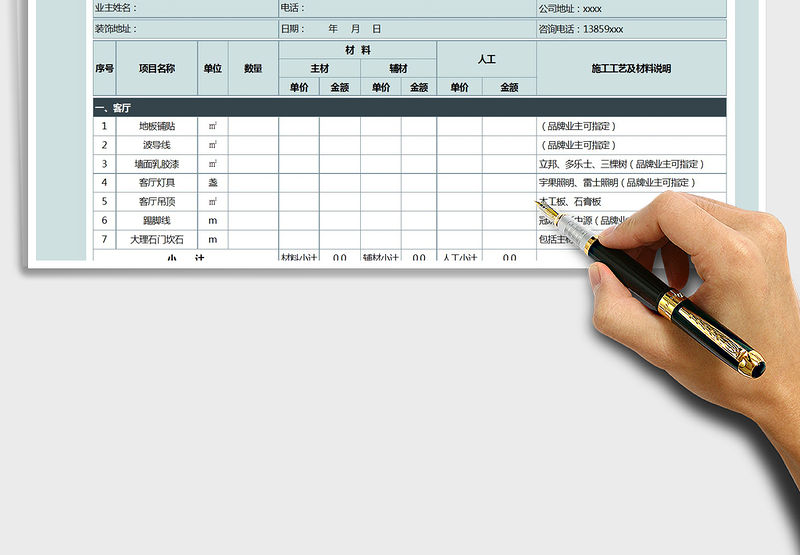Select the 项目名称 column header
800x555 pixels.
click(157, 68)
